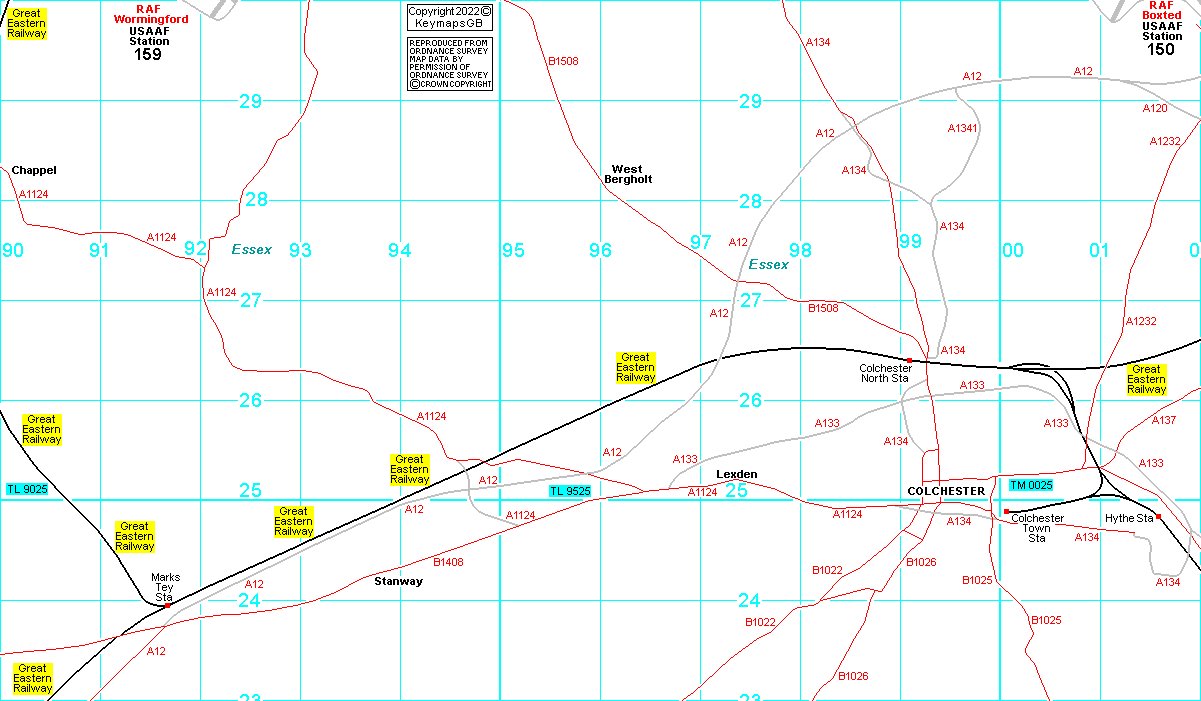Select the West Bergholt place name
Viewport: 1201px width, 701px height.
[627, 174]
